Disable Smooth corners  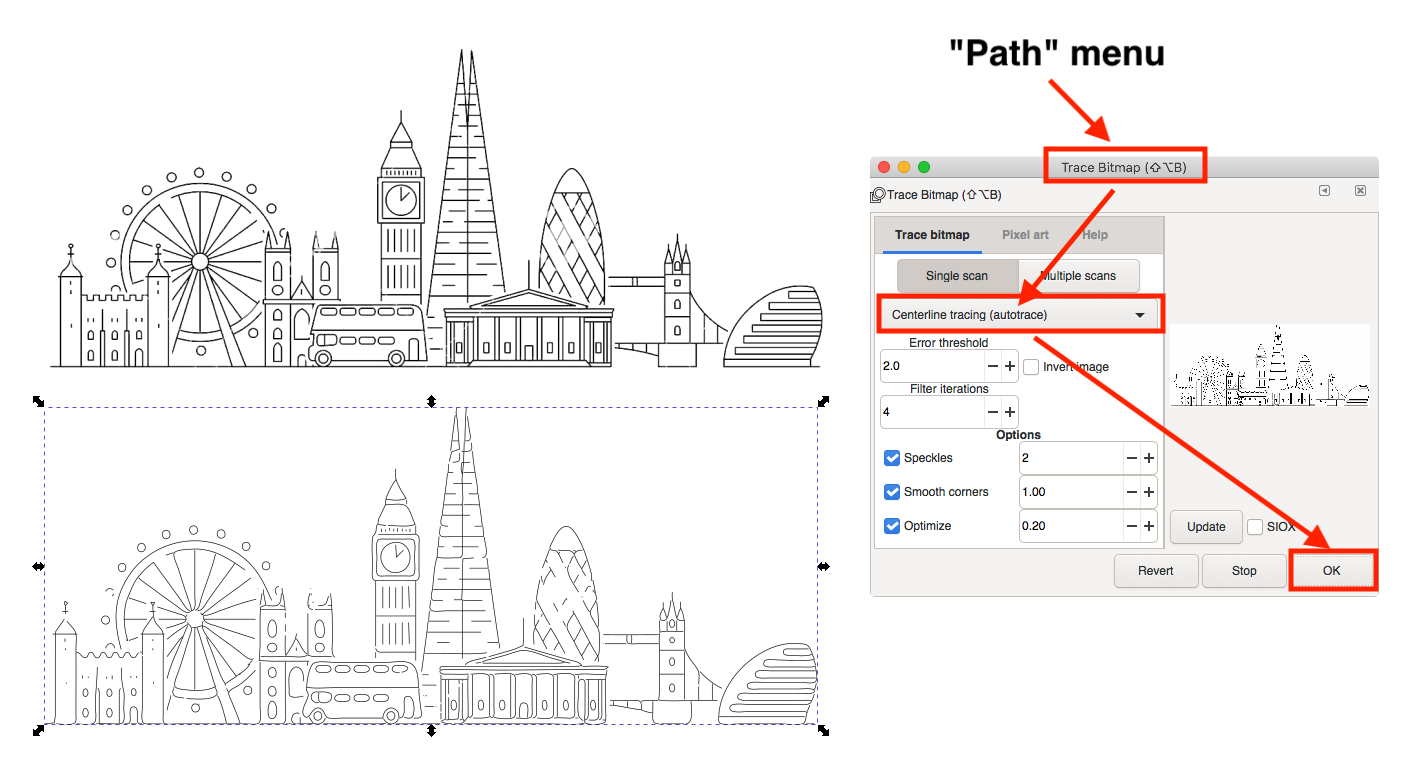coord(892,492)
